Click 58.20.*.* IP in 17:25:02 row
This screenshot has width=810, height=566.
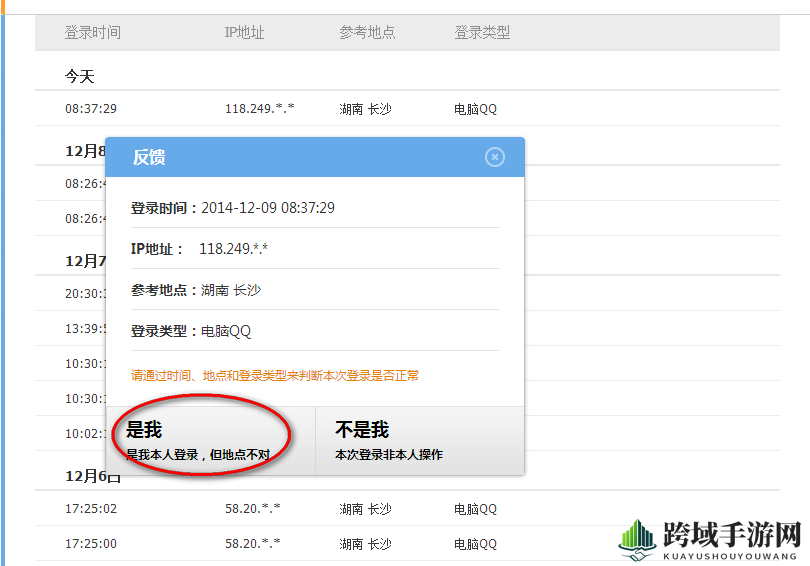(253, 509)
